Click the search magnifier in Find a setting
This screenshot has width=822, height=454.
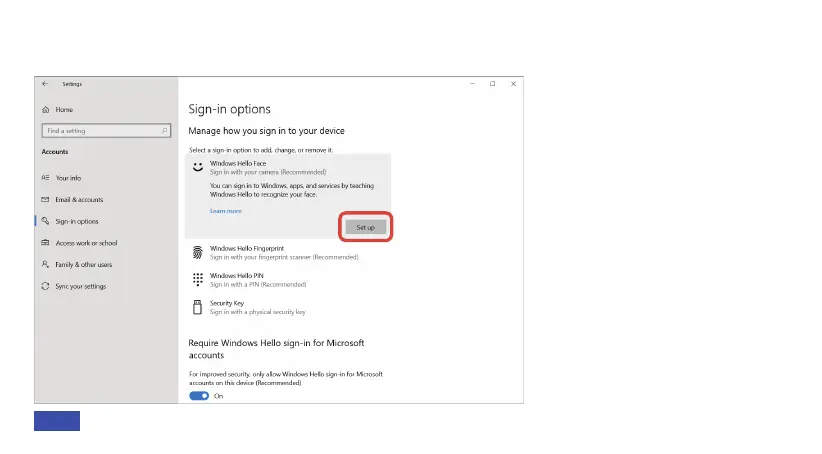[164, 131]
